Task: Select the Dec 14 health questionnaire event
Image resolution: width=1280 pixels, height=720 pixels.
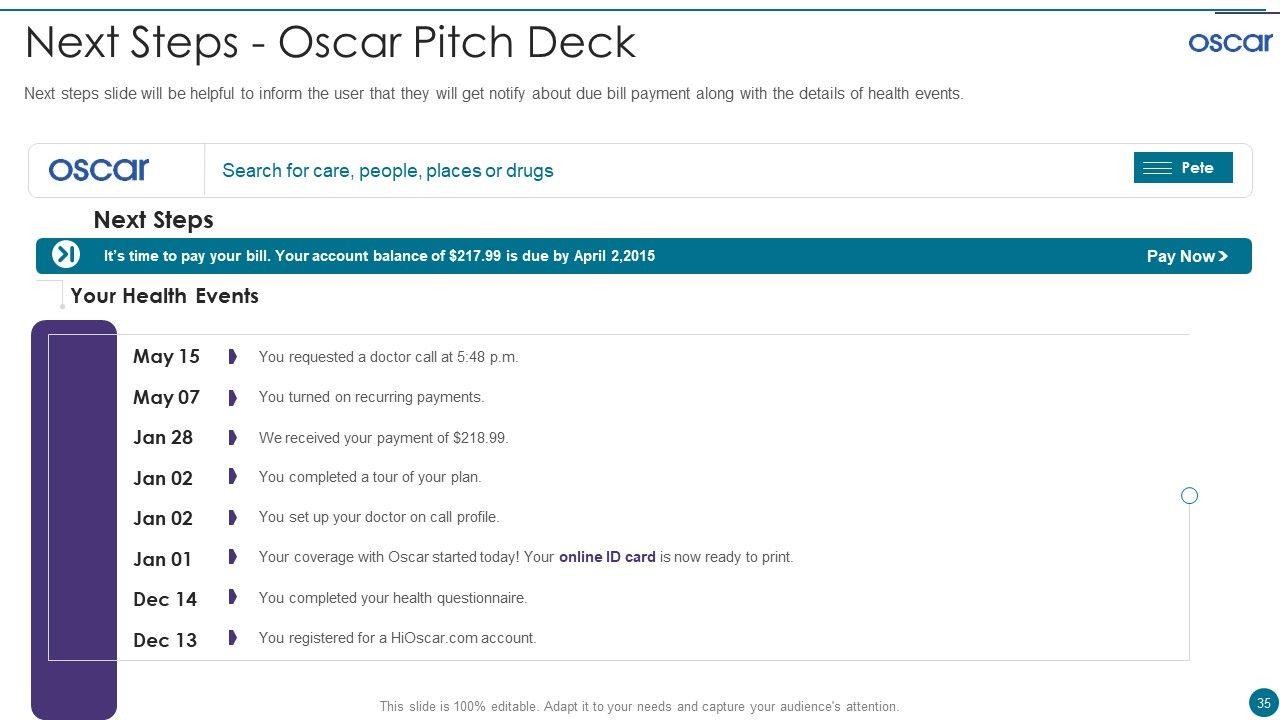Action: [392, 598]
